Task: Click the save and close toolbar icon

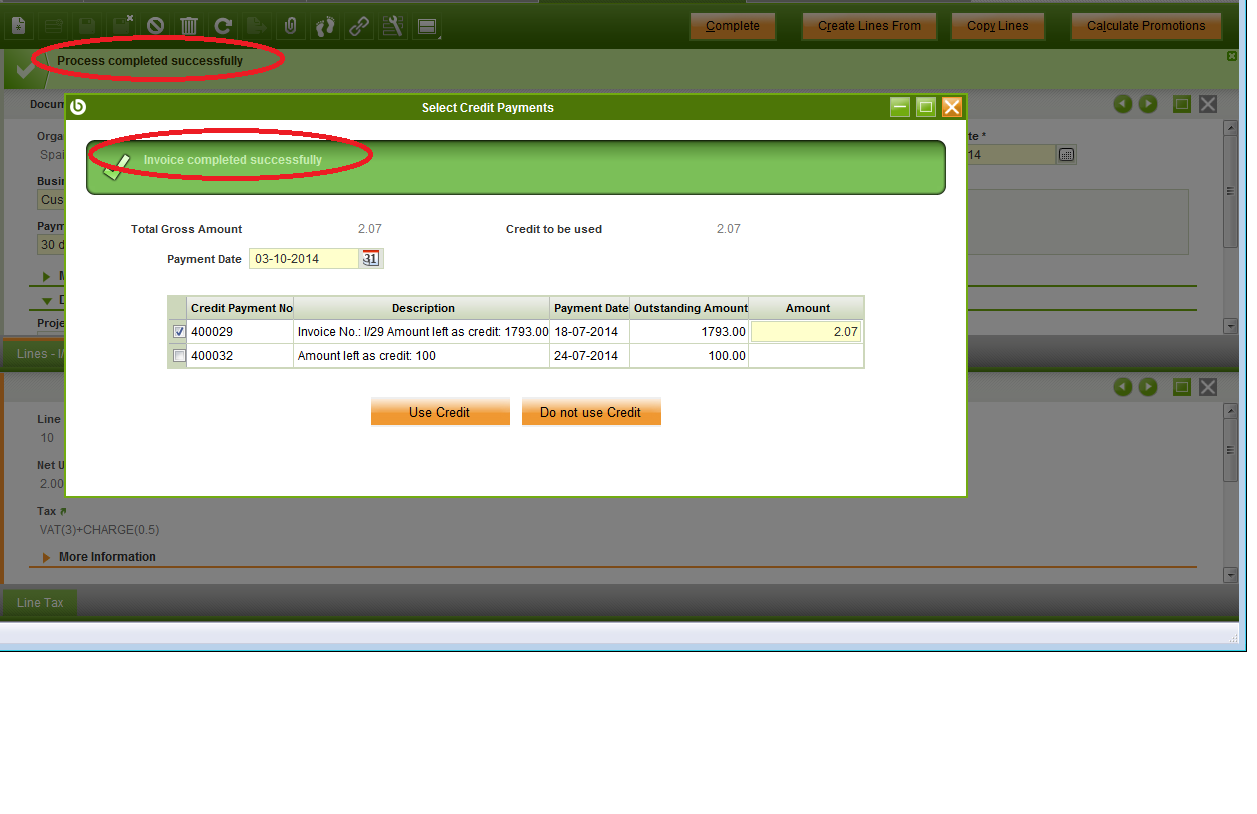Action: pyautogui.click(x=121, y=26)
